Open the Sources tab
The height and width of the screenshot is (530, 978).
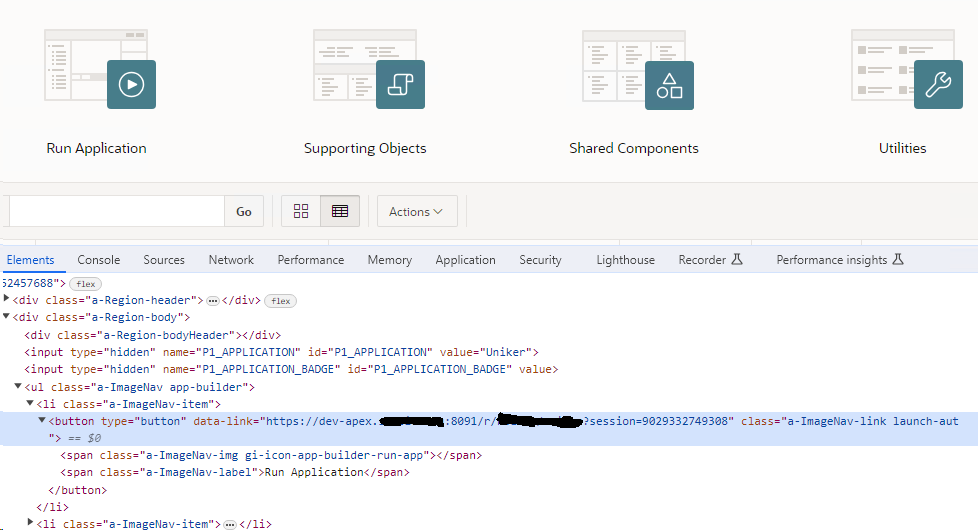point(164,260)
